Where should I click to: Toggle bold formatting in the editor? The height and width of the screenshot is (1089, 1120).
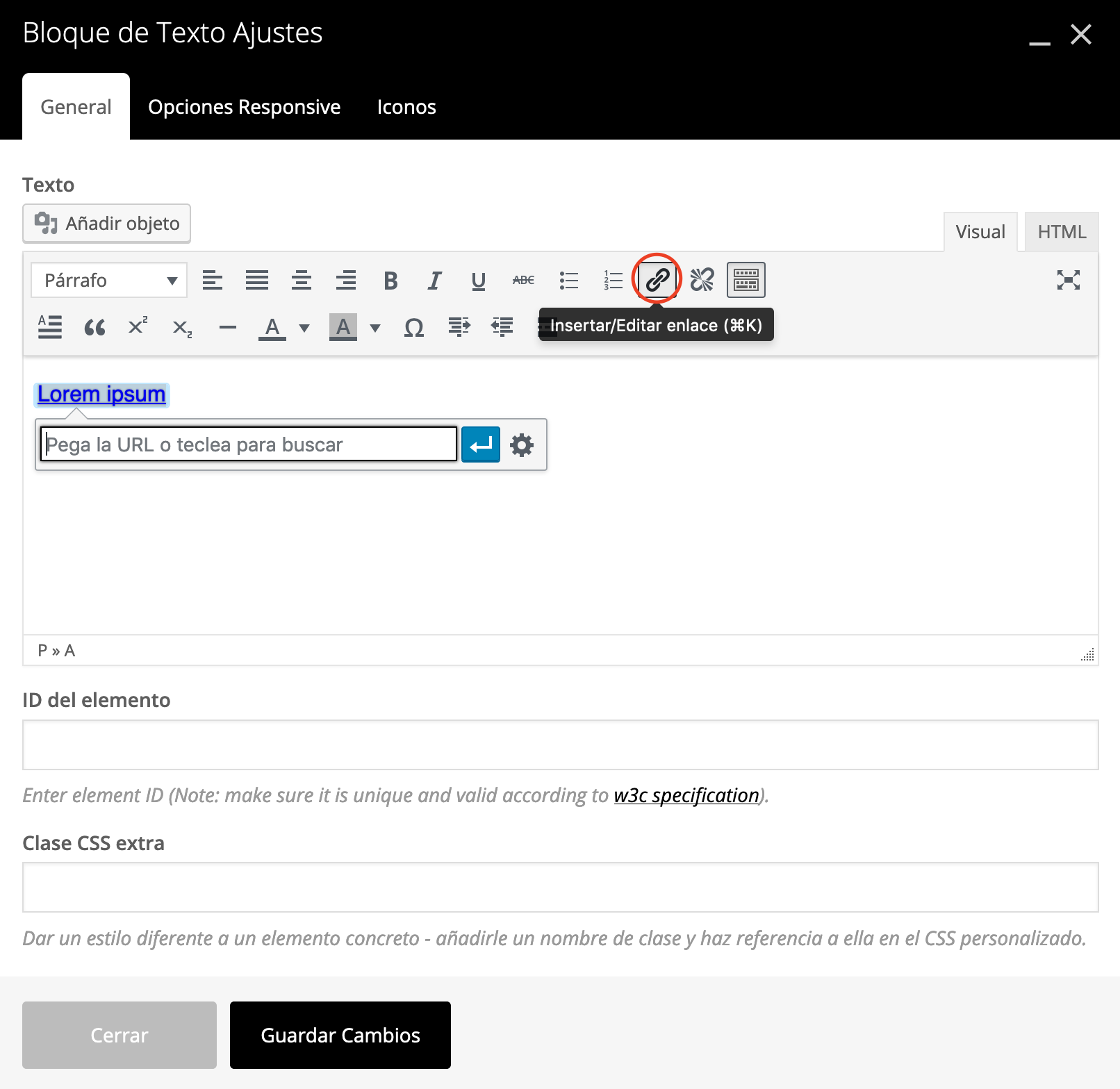click(390, 280)
